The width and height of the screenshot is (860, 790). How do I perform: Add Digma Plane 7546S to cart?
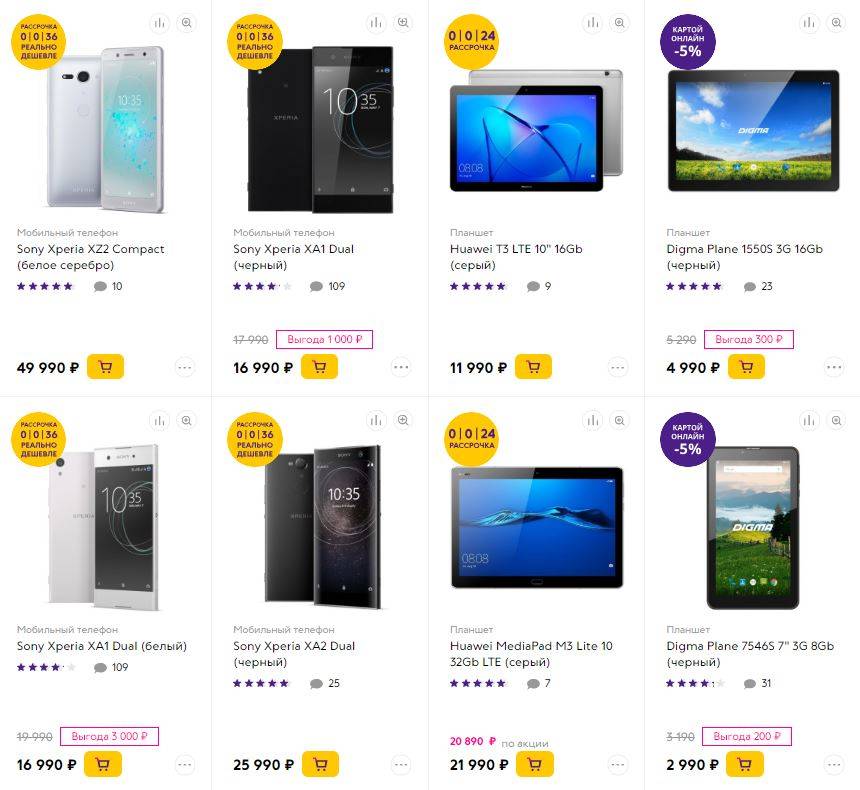[x=746, y=765]
